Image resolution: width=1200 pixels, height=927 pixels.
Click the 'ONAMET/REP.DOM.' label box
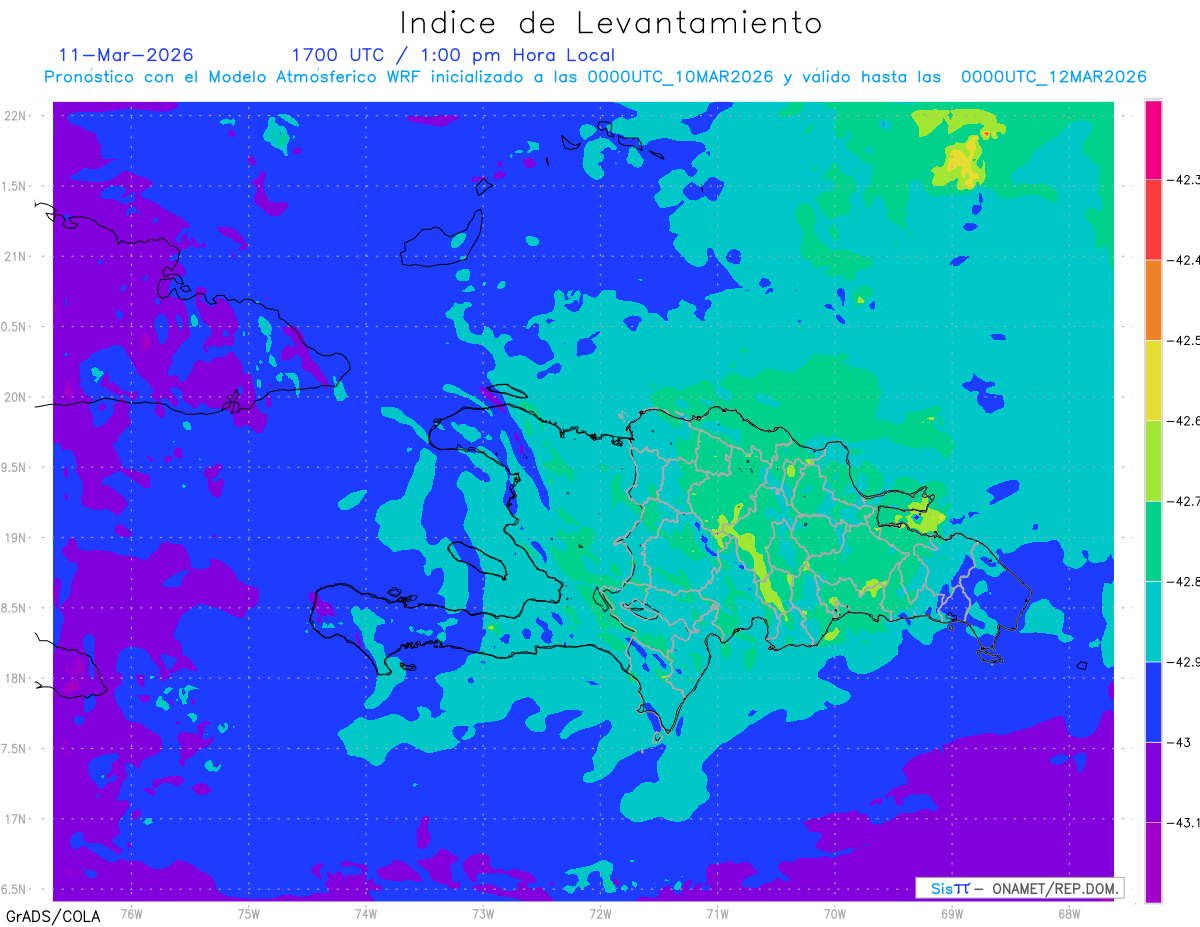coord(1019,888)
